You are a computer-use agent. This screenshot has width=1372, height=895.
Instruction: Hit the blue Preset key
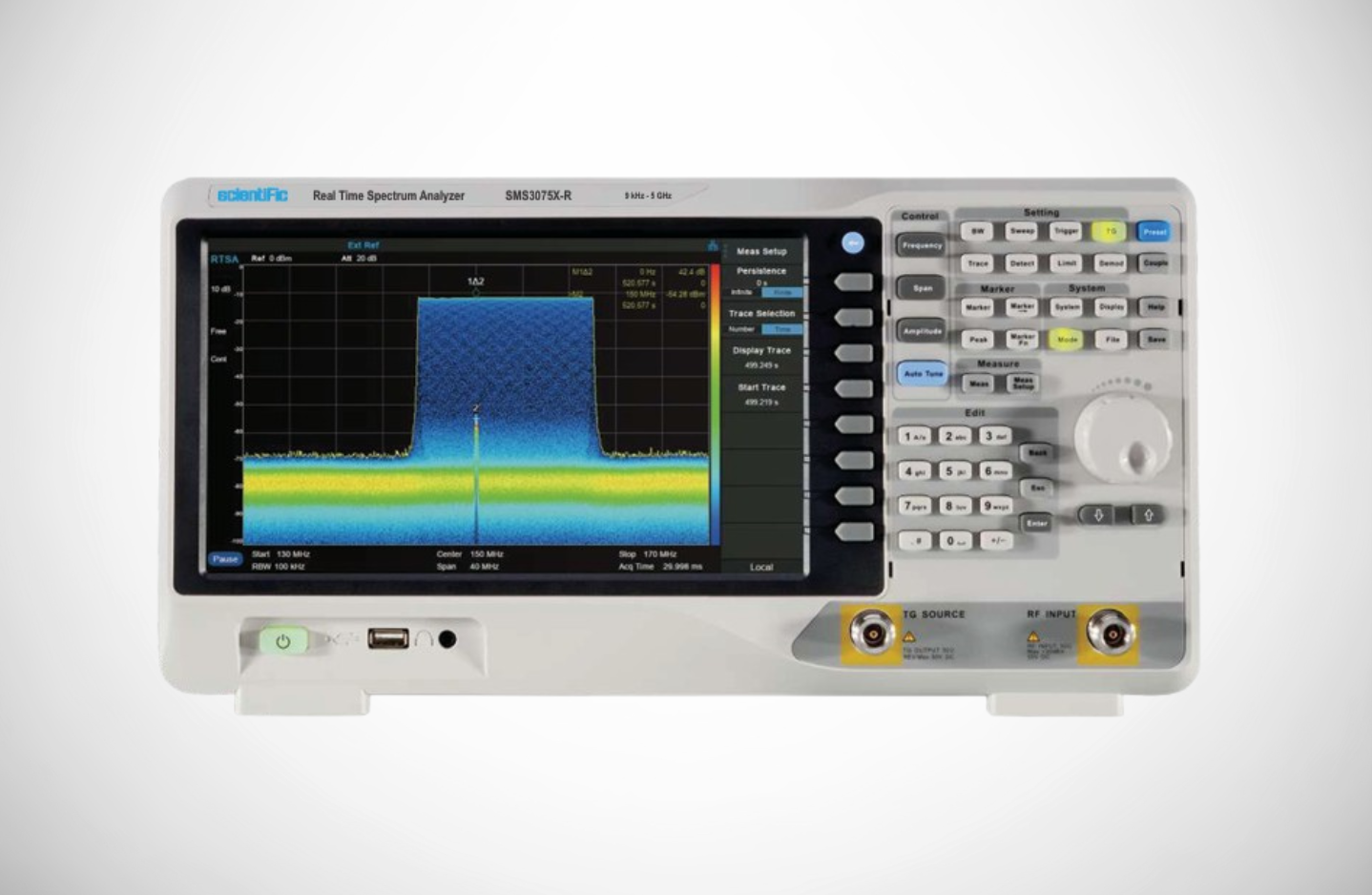(x=1154, y=232)
